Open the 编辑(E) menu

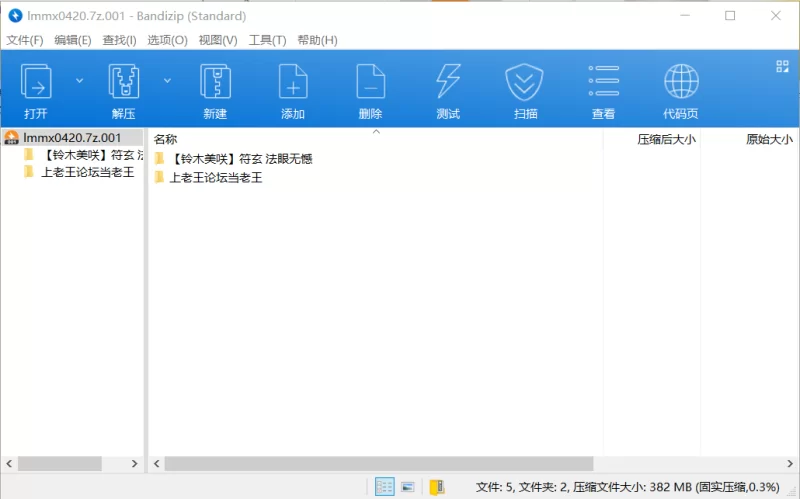[72, 40]
